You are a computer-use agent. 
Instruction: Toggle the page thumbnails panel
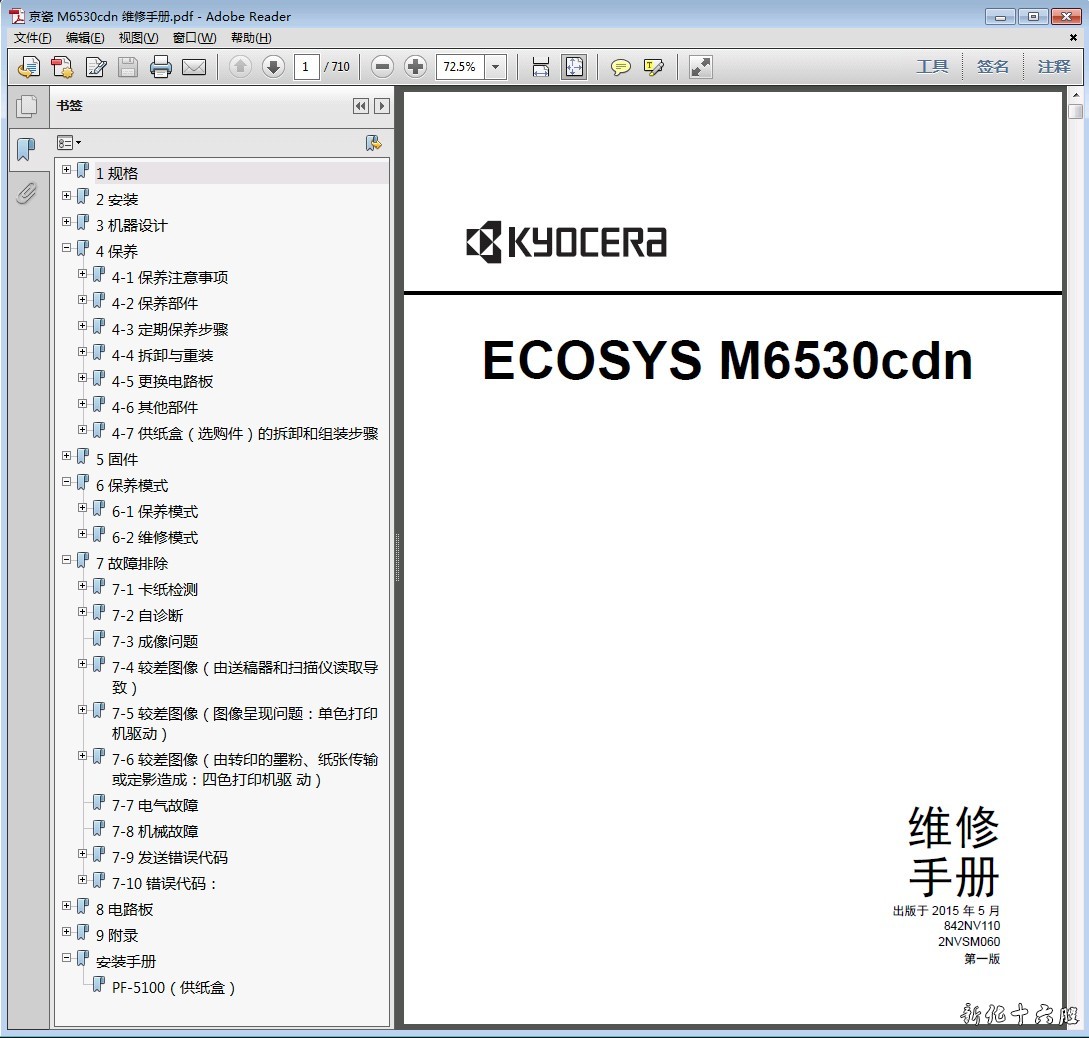coord(27,106)
